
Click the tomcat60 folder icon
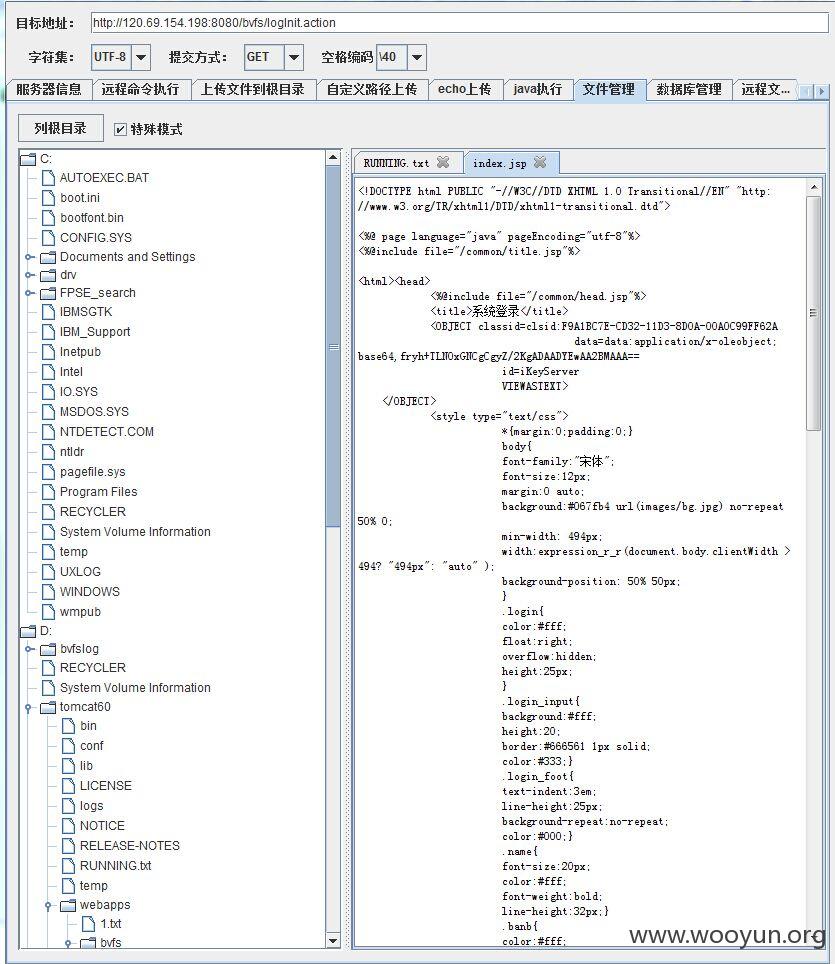tap(48, 708)
